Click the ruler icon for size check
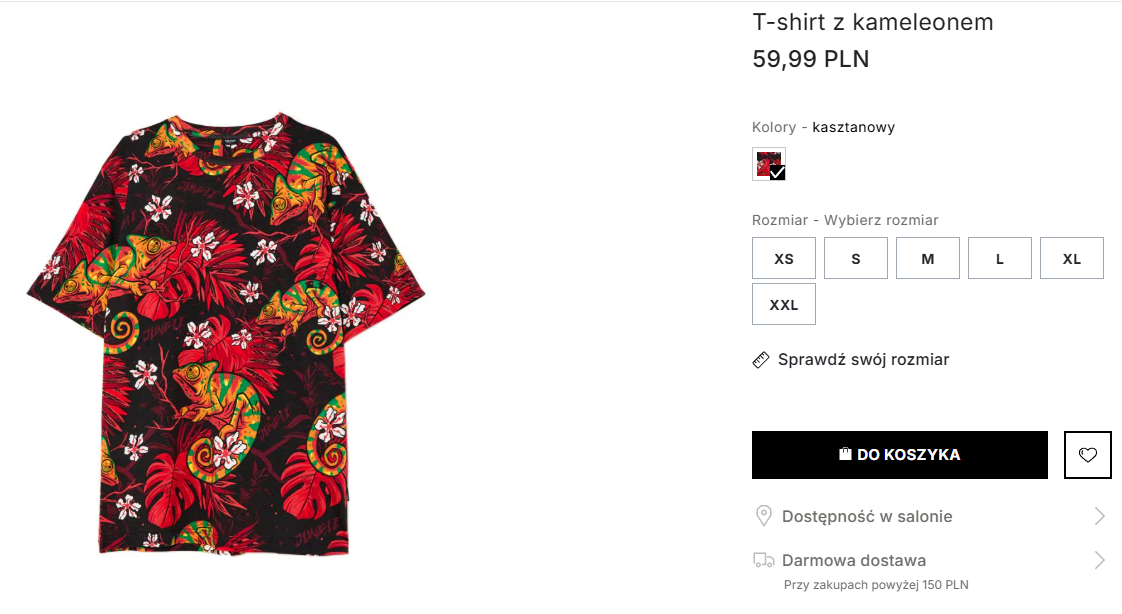 coord(761,360)
